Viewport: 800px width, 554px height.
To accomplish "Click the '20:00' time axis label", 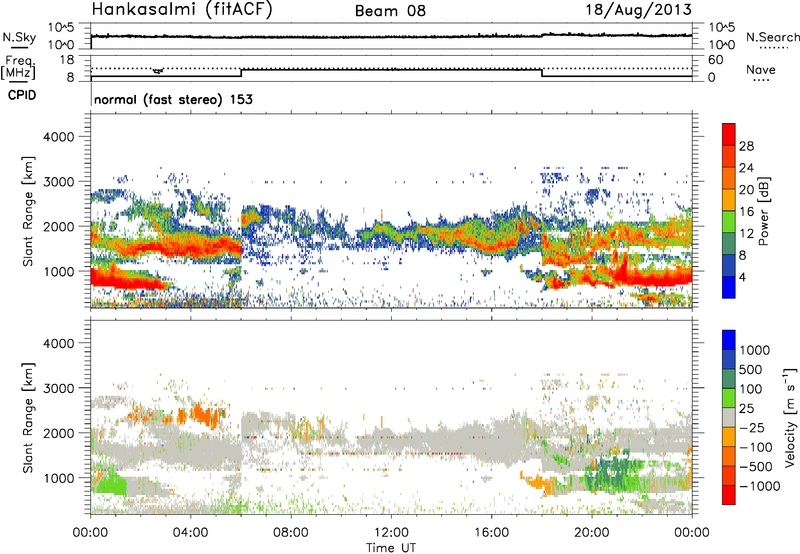I will click(x=592, y=533).
